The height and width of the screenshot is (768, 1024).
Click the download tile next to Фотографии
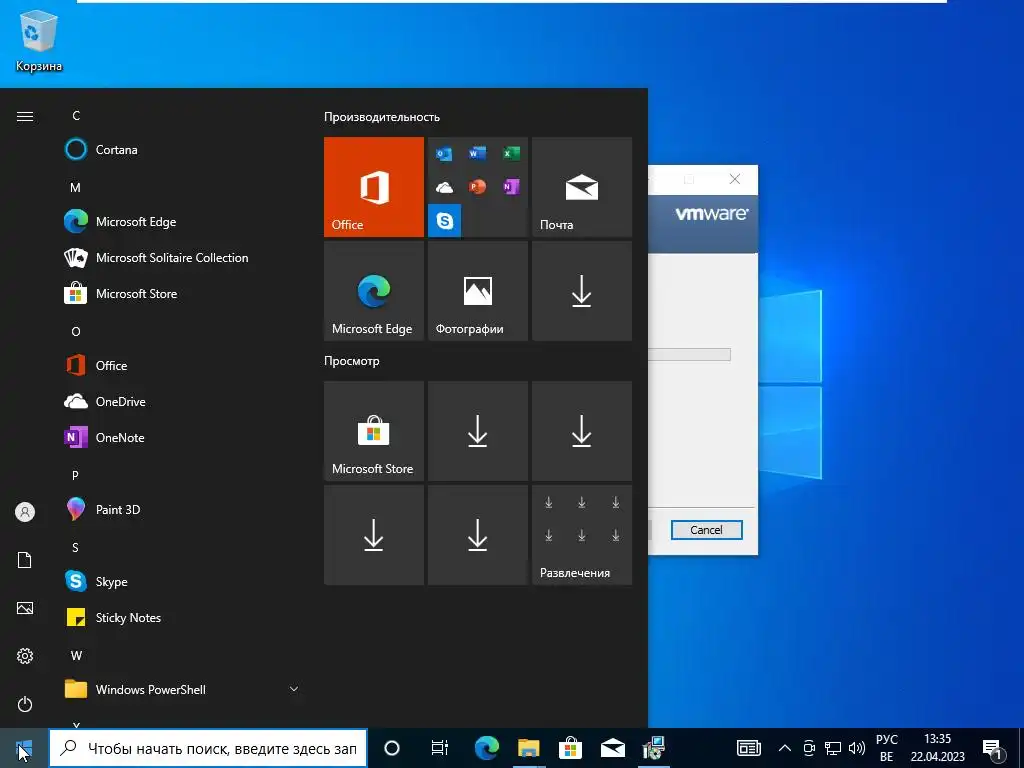tap(582, 291)
